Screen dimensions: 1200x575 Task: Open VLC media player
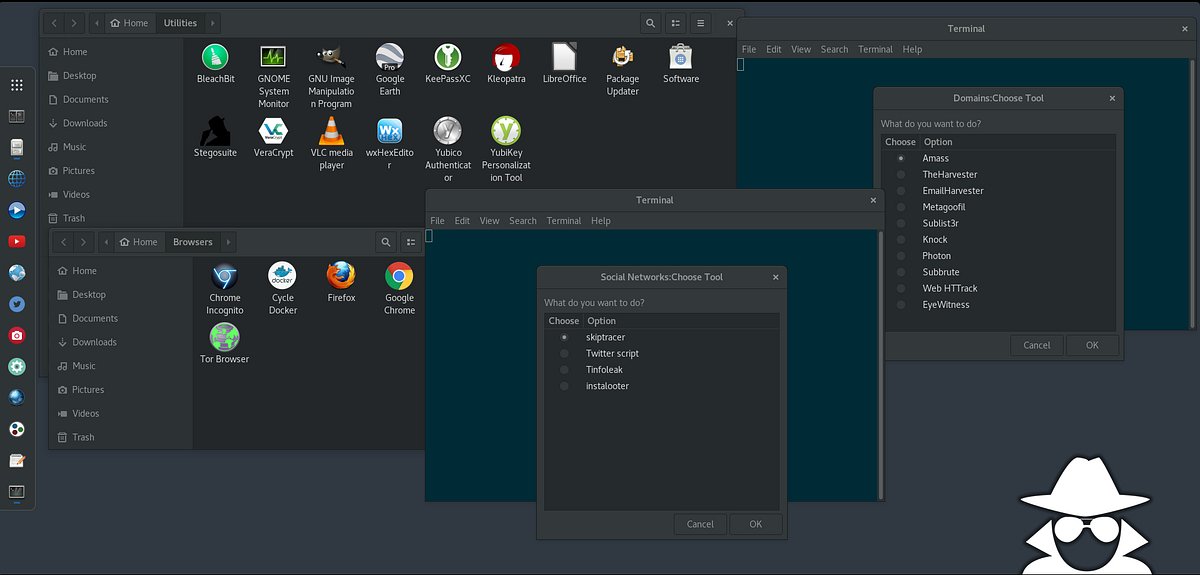331,131
